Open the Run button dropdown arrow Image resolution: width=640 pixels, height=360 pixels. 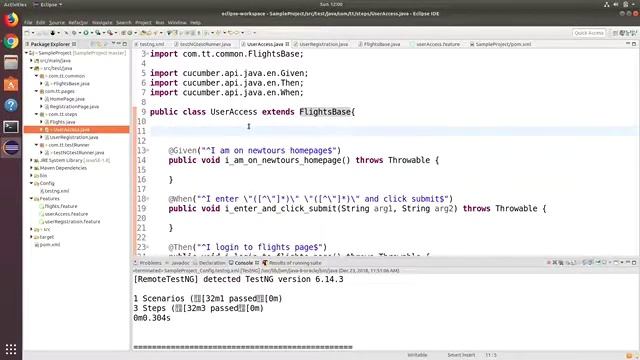(x=91, y=33)
